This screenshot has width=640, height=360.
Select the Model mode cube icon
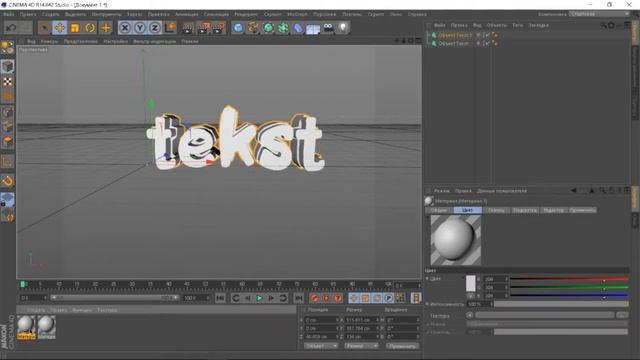7,66
